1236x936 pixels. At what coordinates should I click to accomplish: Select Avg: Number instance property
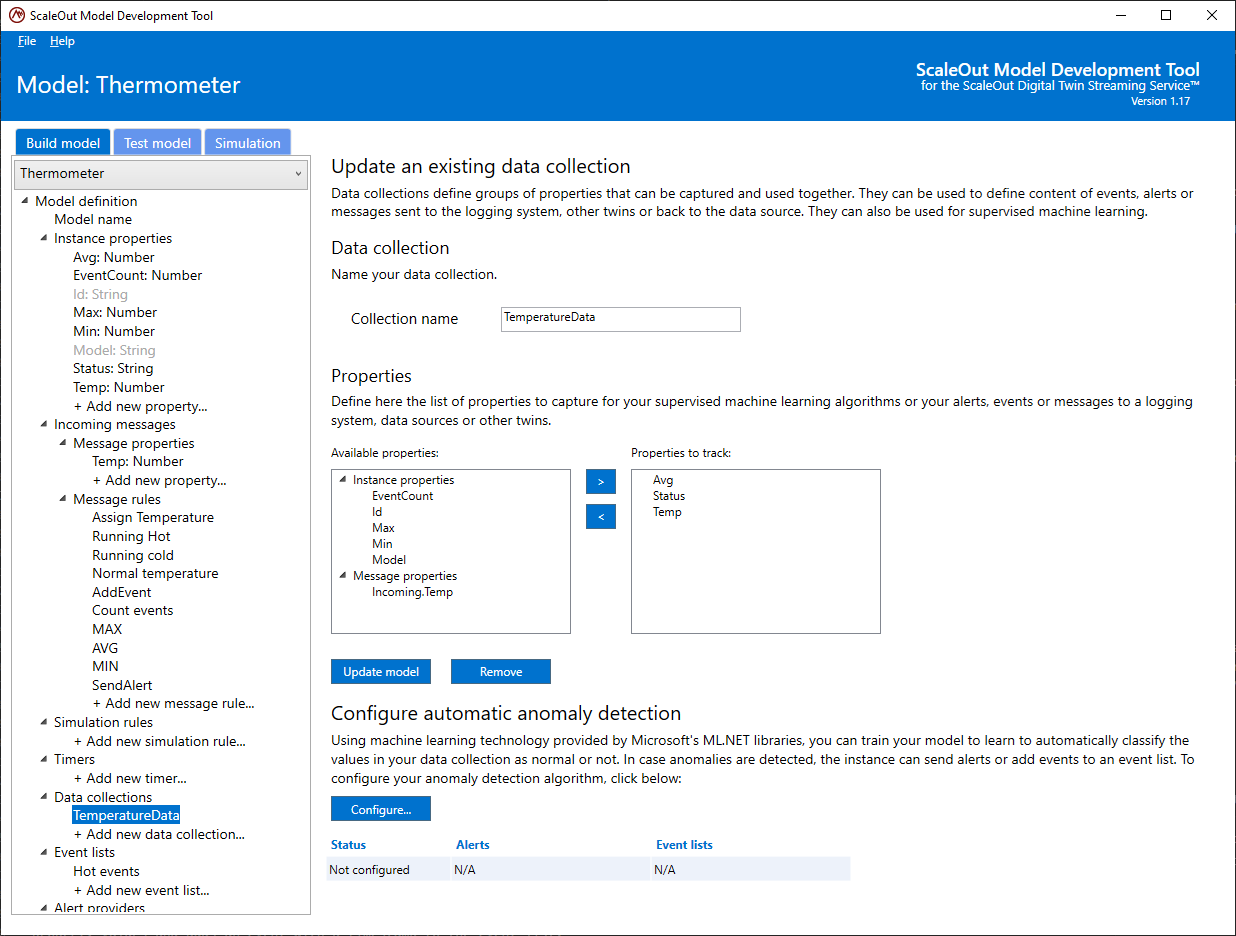pyautogui.click(x=114, y=257)
